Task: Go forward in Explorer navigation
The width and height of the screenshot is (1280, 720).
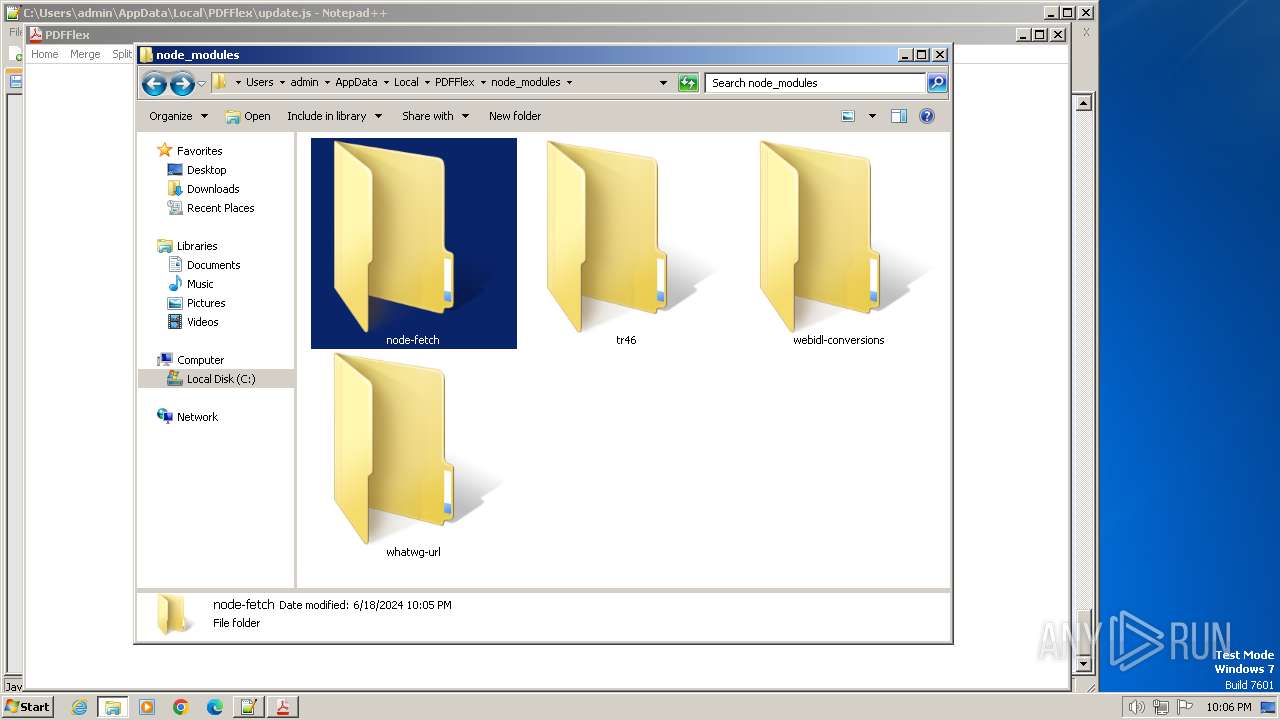Action: click(x=182, y=83)
